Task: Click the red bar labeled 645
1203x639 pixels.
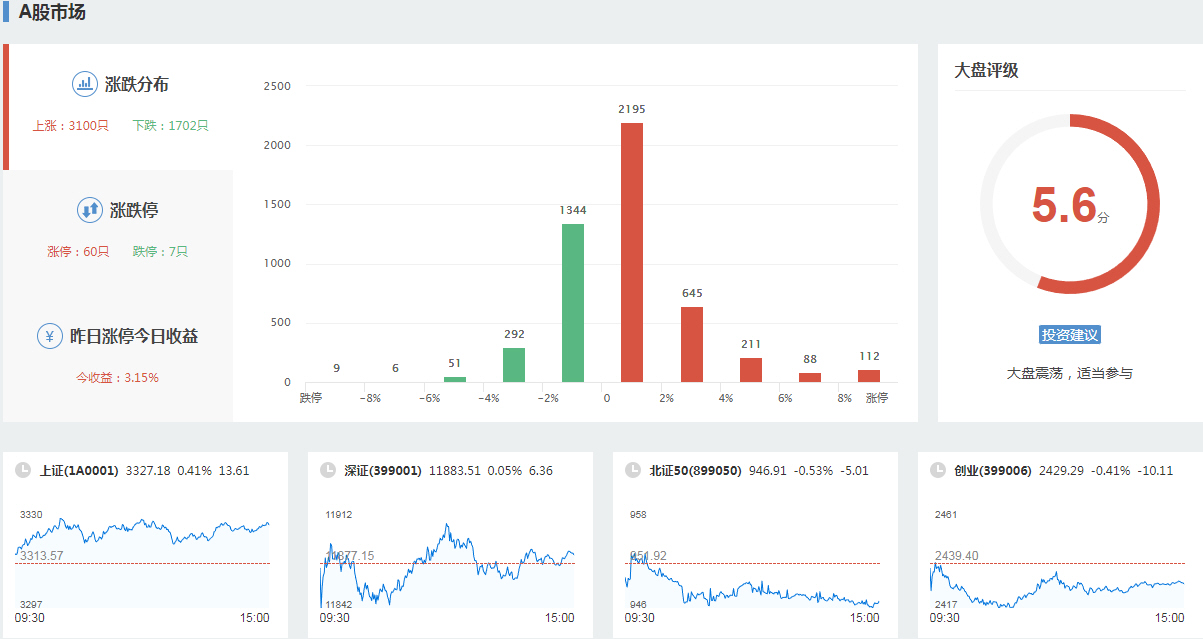Action: click(692, 344)
